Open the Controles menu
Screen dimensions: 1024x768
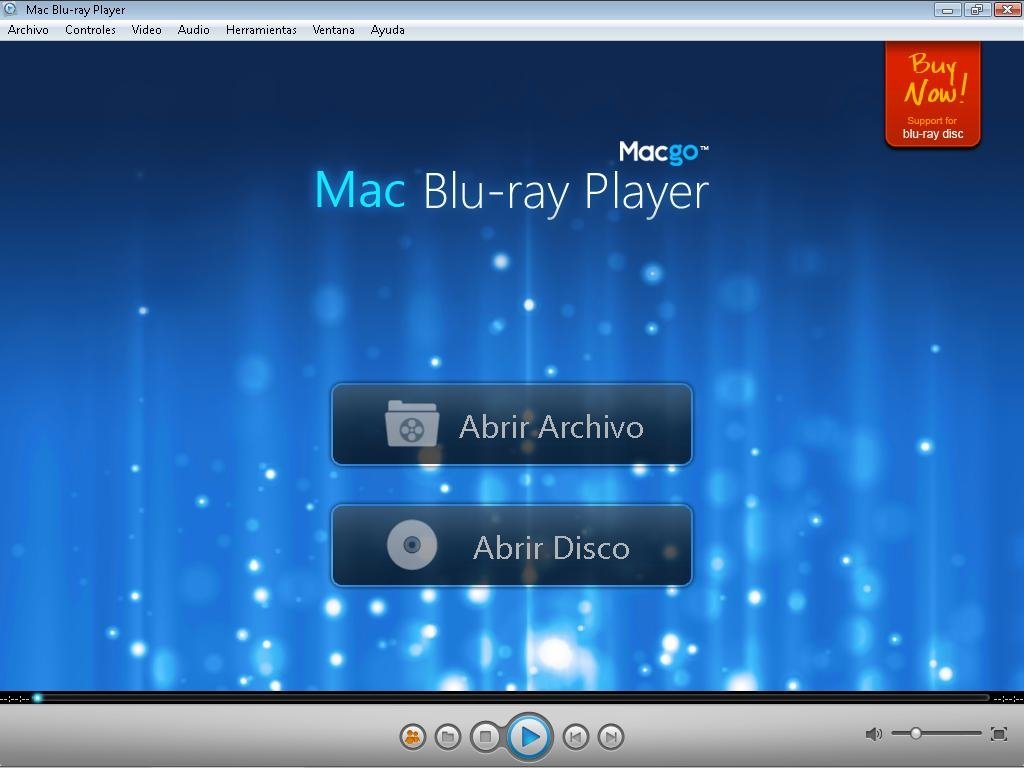coord(90,30)
